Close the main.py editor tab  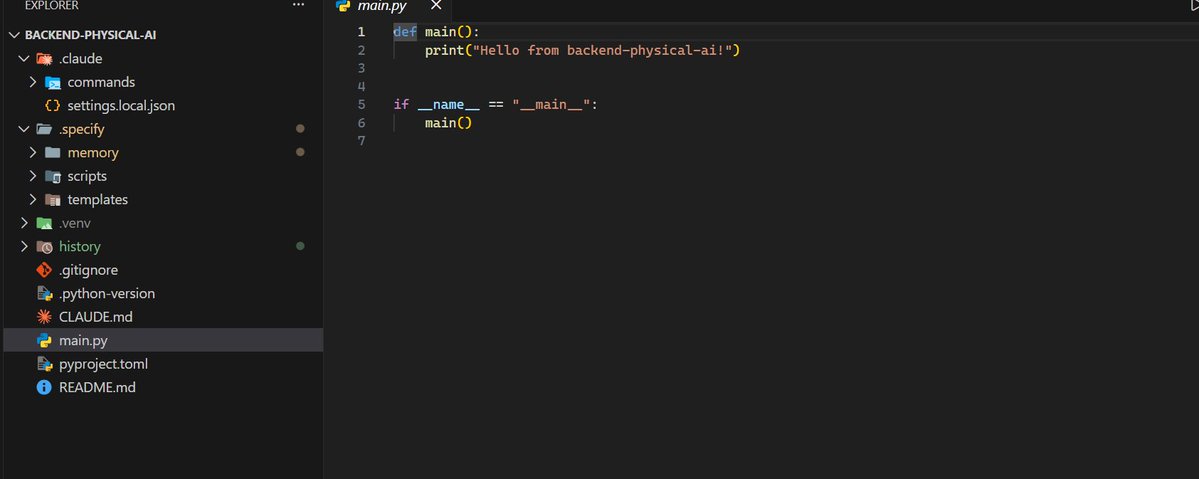point(436,5)
